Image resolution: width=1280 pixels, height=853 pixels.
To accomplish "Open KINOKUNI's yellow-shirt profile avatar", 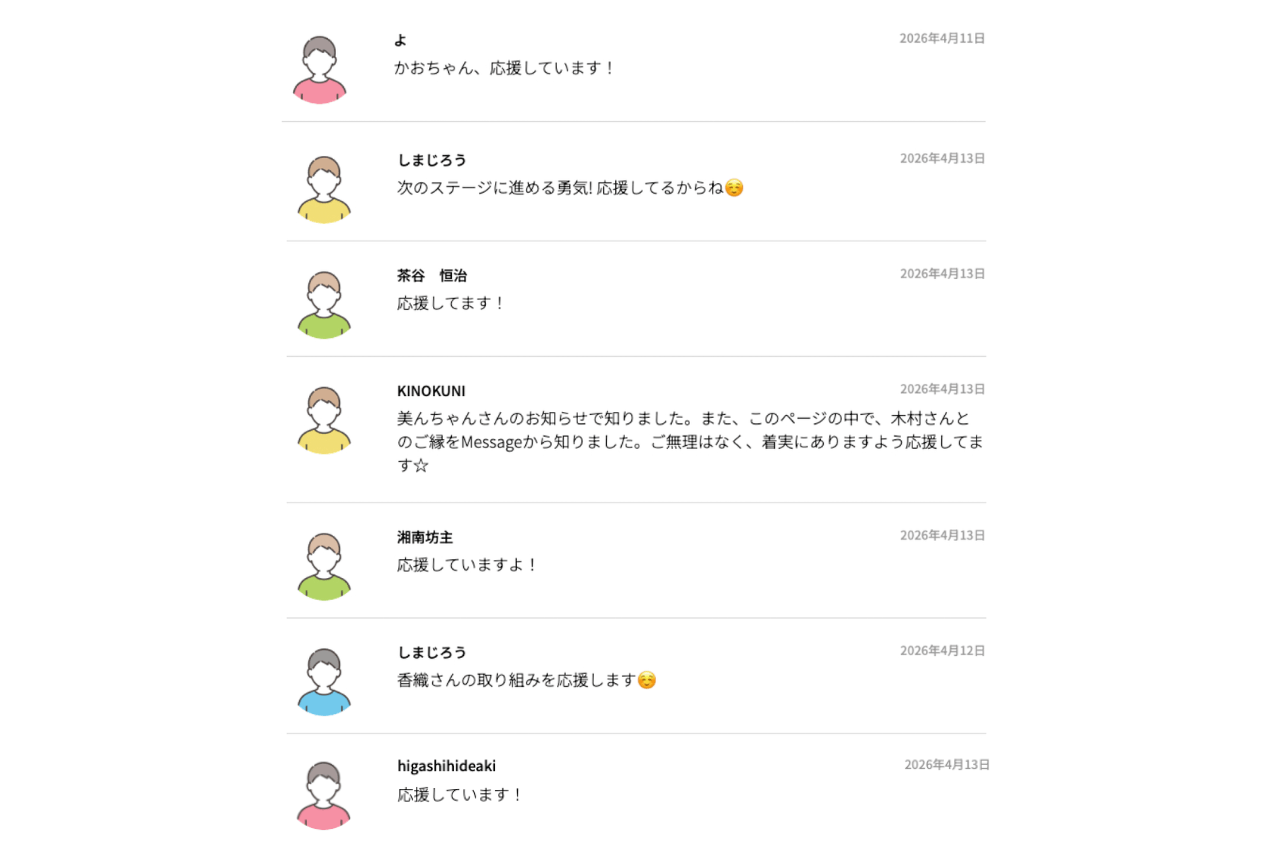I will click(324, 420).
